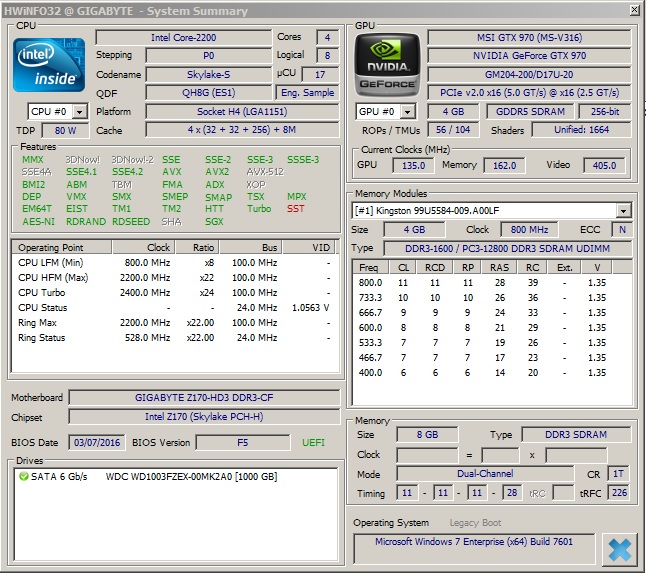Viewport: 646px width, 573px height.
Task: Select the CL column header
Action: pos(403,267)
